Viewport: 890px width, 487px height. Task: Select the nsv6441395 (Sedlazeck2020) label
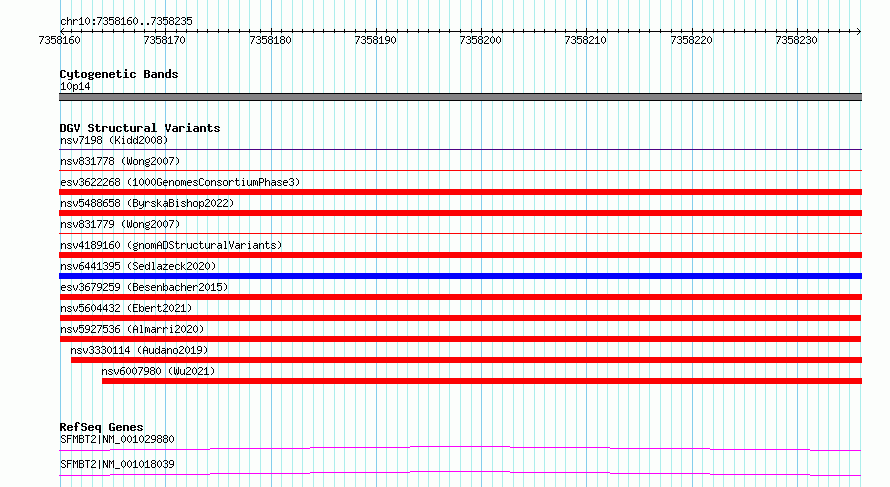click(138, 266)
